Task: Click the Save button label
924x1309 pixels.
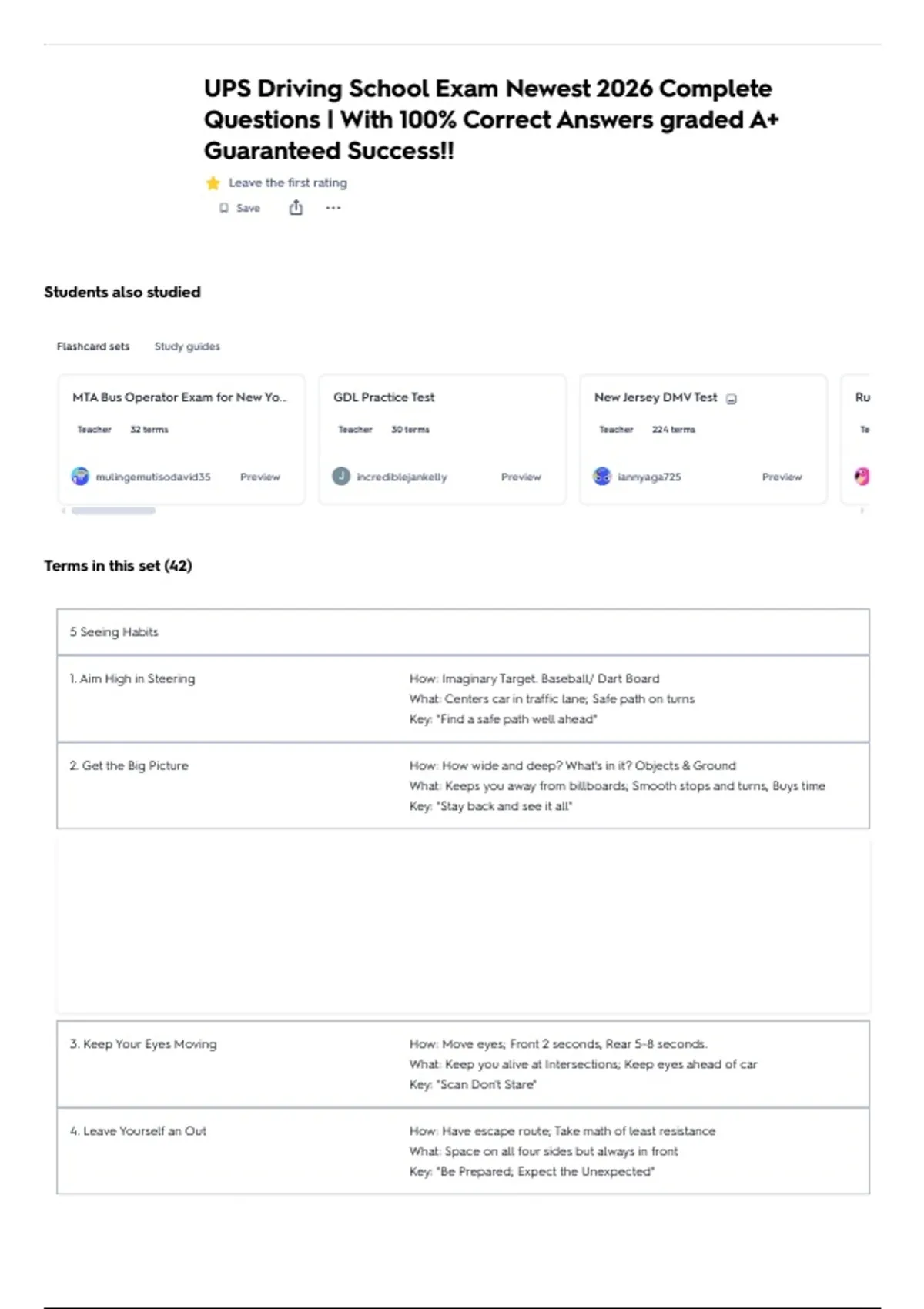Action: coord(248,208)
